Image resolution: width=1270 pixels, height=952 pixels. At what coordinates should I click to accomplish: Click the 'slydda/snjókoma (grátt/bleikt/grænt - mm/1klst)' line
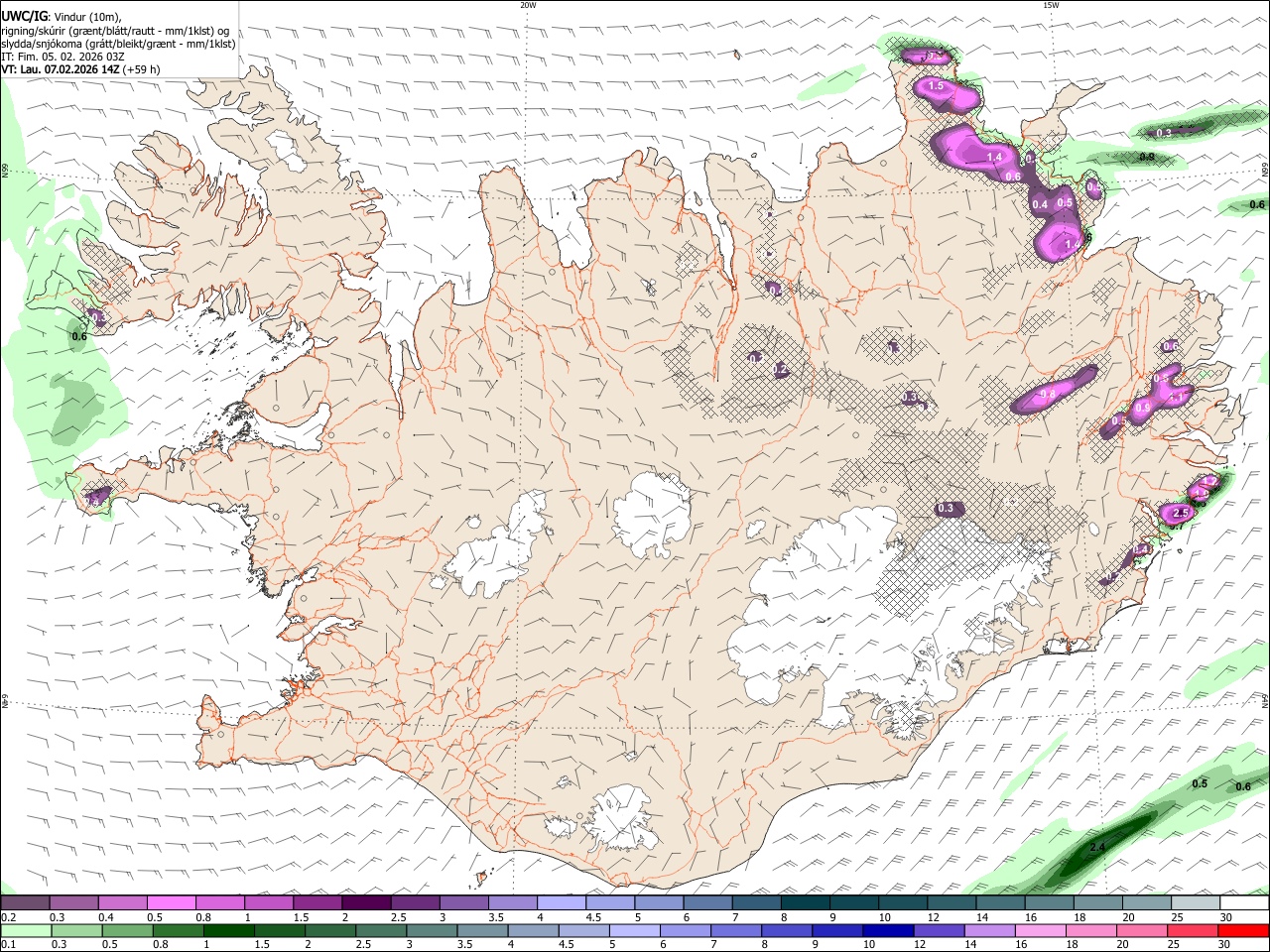118,44
